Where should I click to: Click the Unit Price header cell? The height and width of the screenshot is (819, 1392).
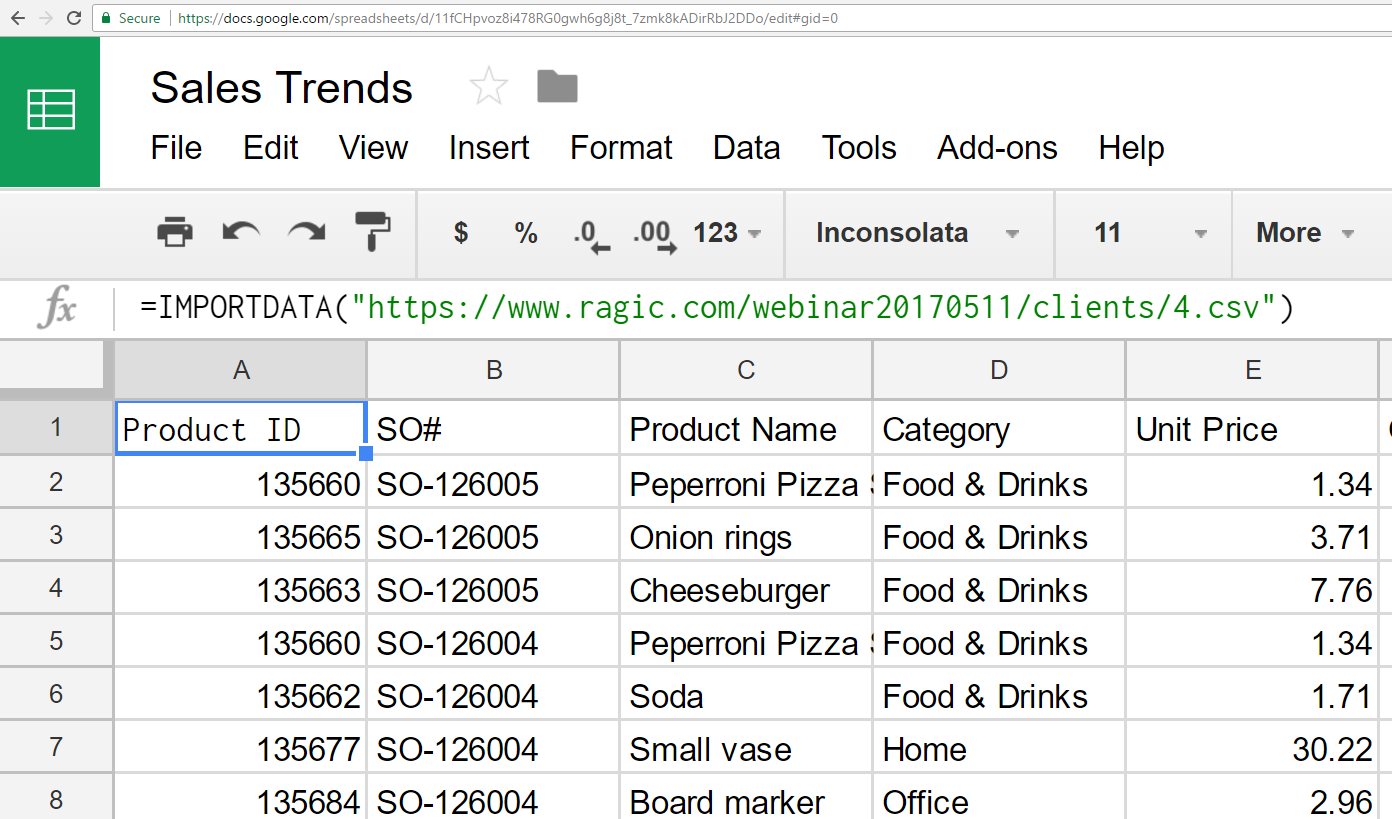pos(1252,428)
